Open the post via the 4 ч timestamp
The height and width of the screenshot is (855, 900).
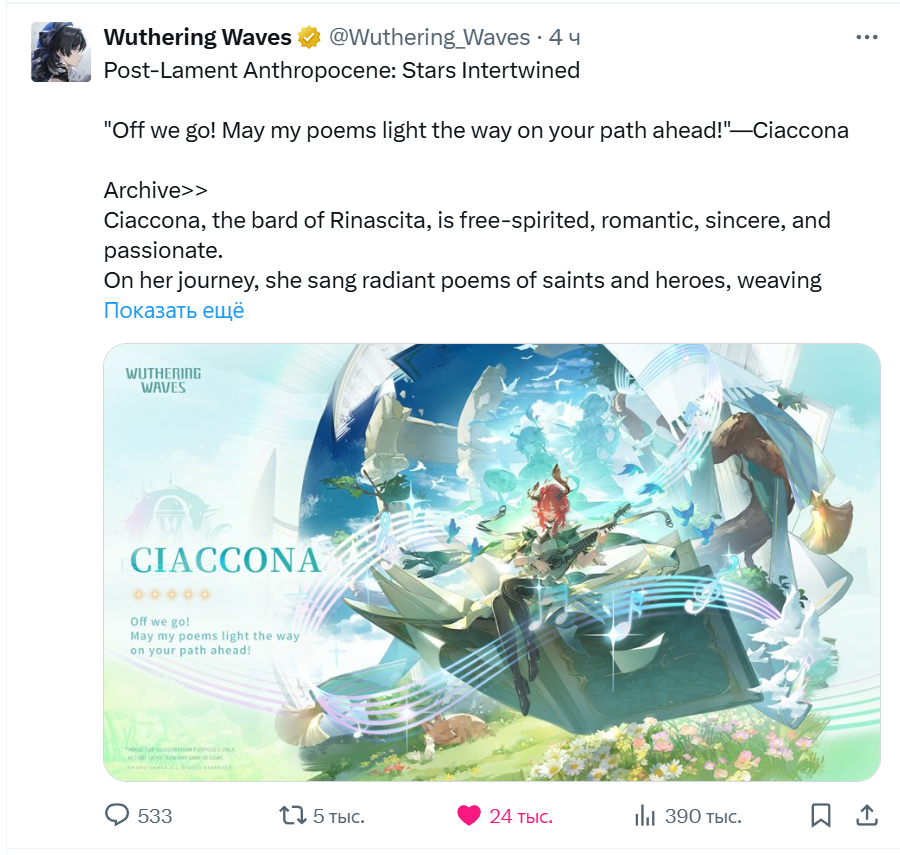point(564,37)
